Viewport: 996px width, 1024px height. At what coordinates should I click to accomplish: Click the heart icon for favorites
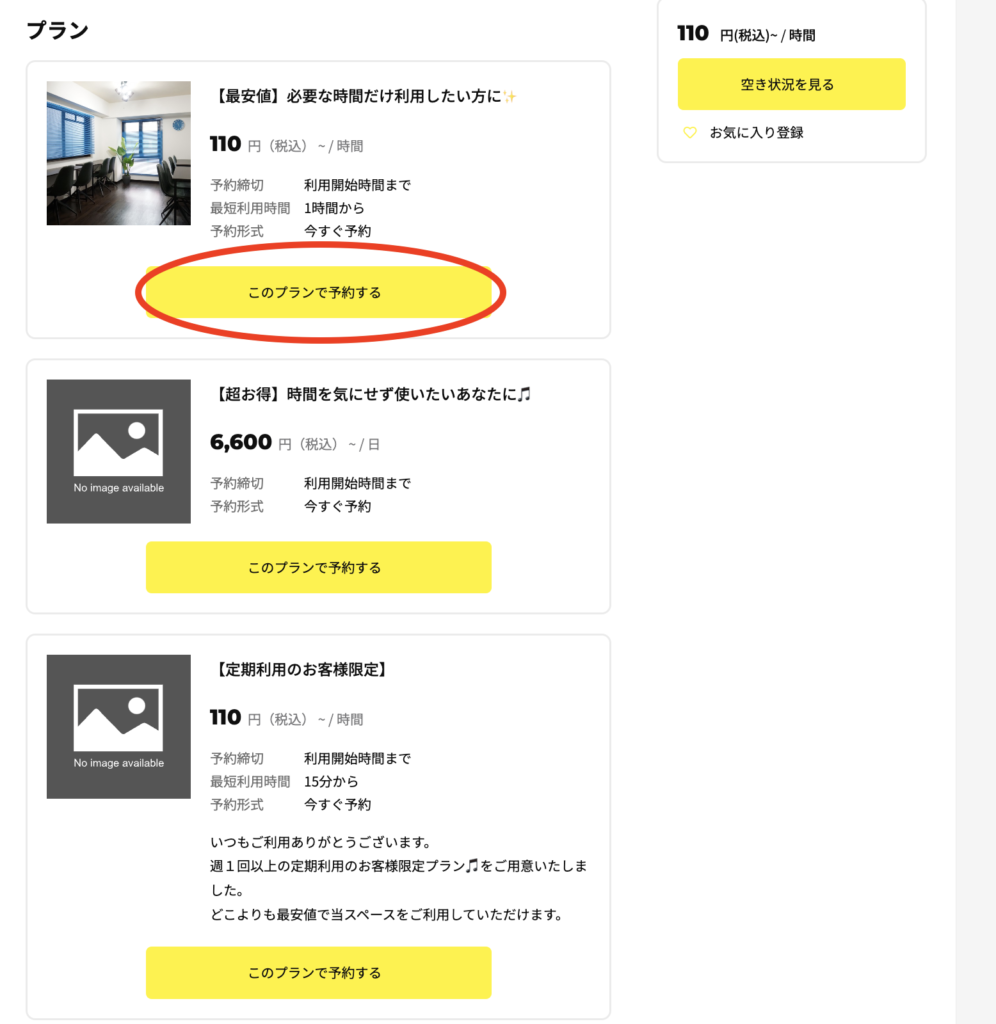pyautogui.click(x=689, y=132)
